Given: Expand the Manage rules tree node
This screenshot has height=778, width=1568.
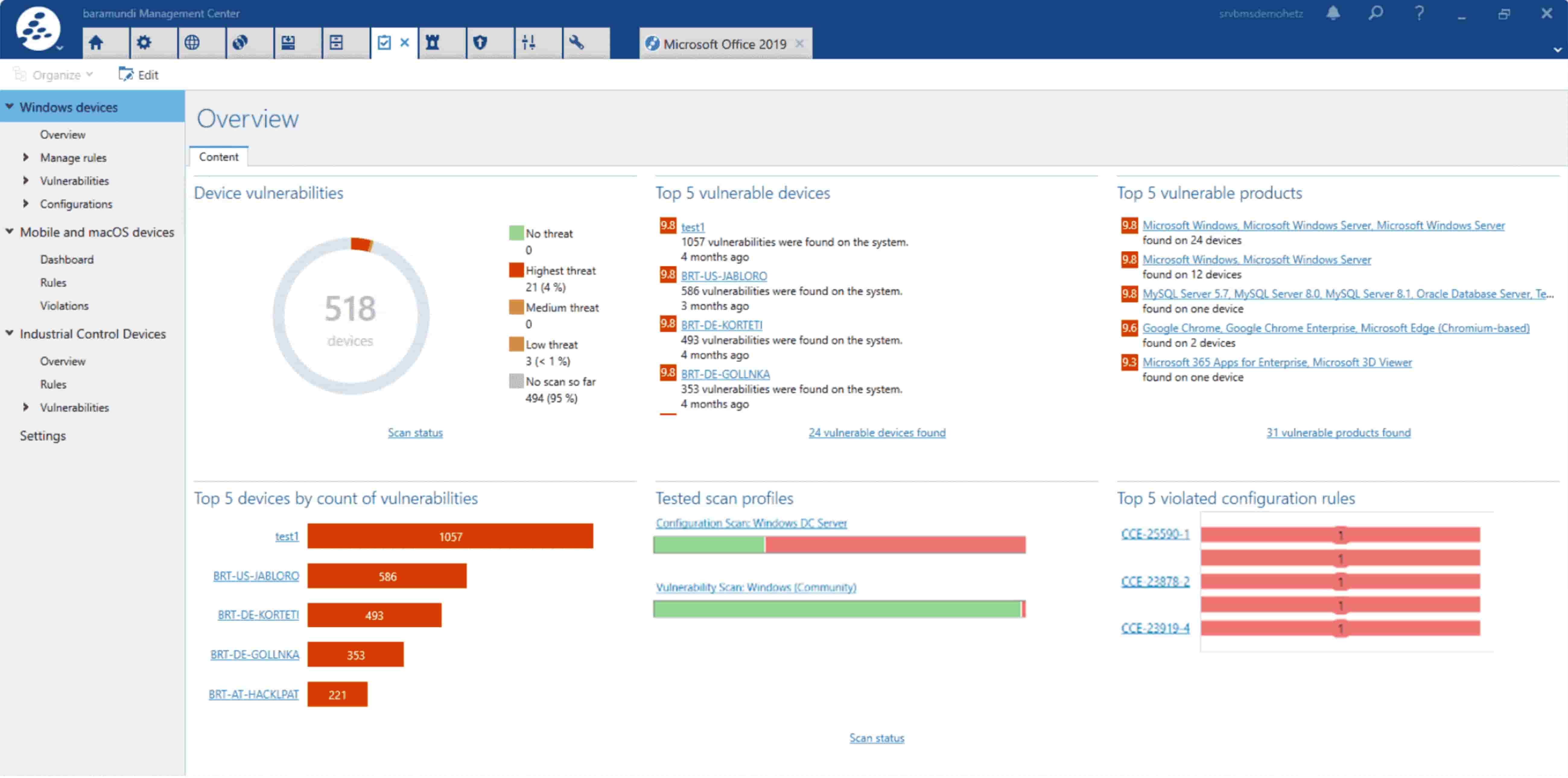Looking at the screenshot, I should (26, 158).
